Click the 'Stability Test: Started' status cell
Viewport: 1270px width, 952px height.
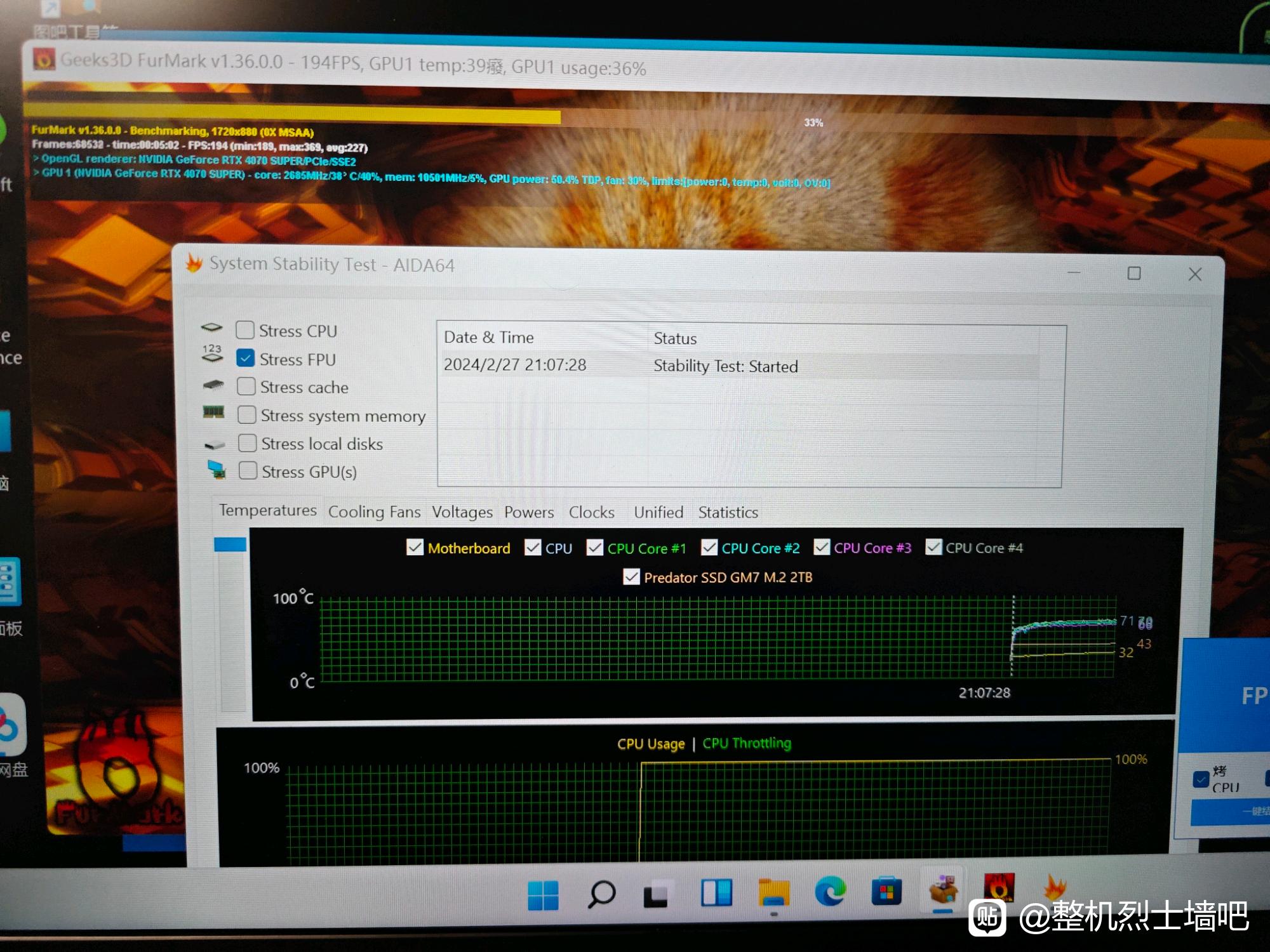pos(726,366)
